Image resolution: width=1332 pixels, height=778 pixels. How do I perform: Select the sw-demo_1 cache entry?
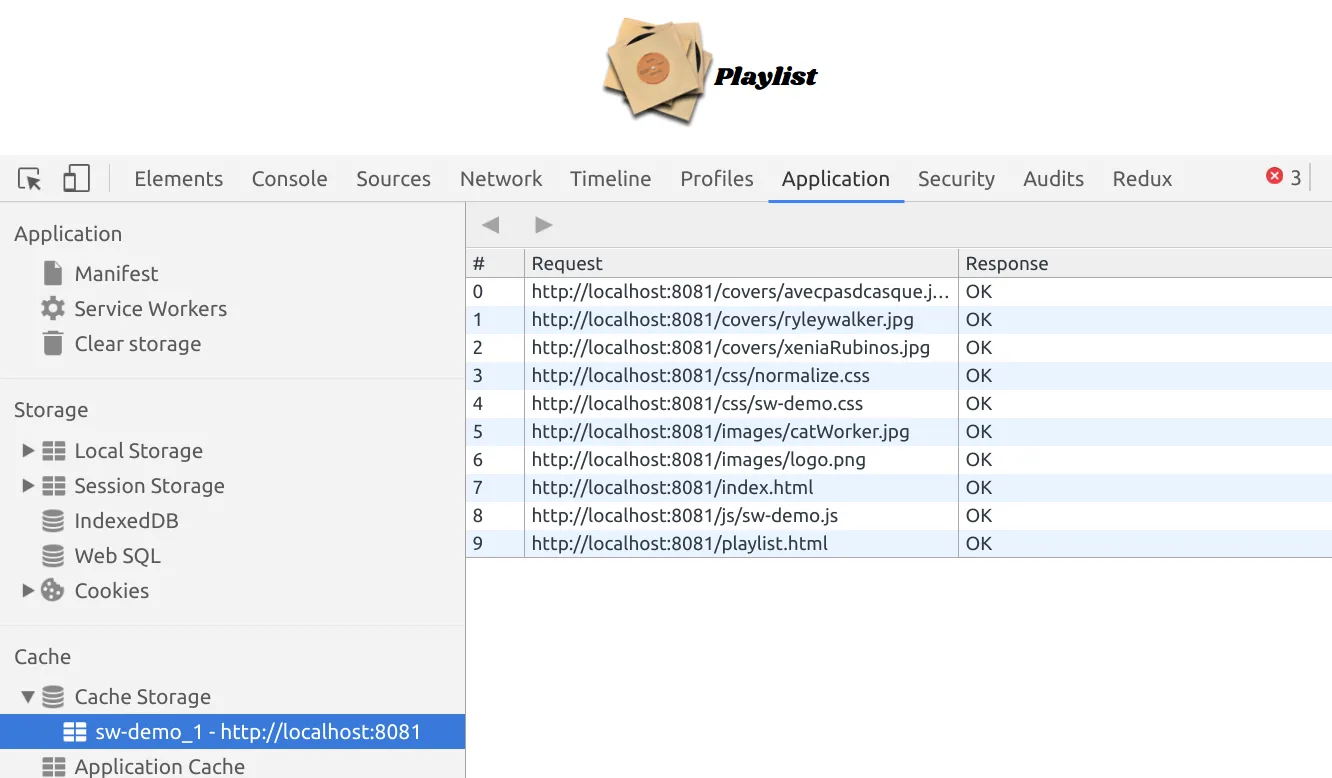[x=257, y=732]
